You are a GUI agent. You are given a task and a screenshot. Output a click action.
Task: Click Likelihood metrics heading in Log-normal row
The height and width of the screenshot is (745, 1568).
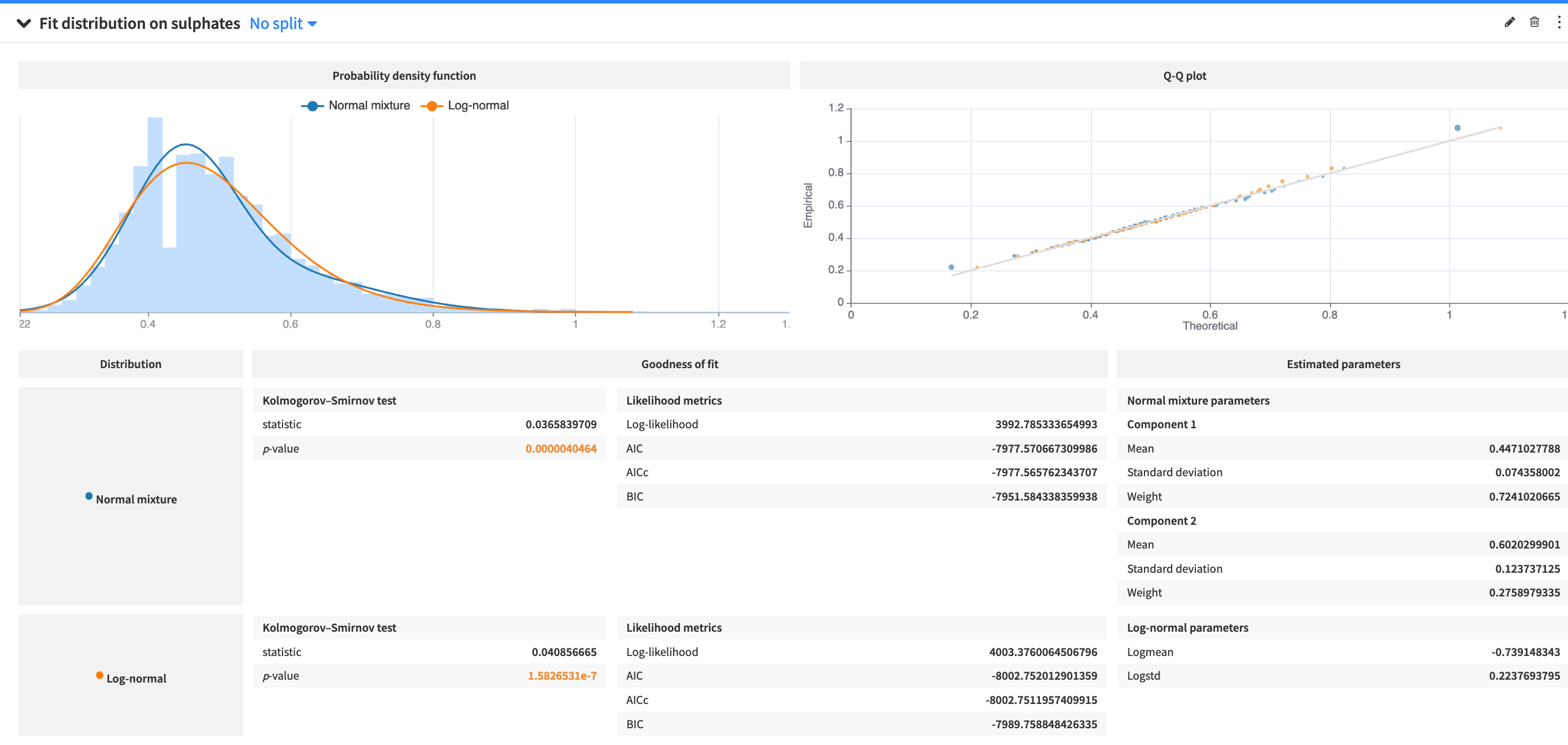(x=674, y=628)
